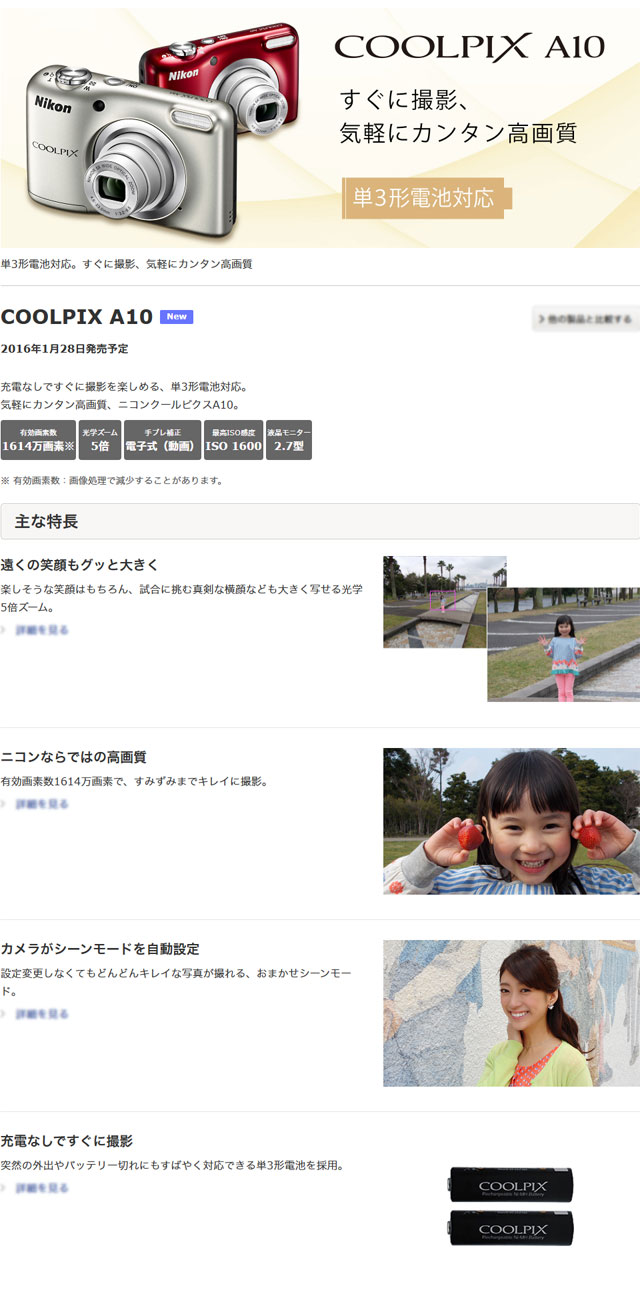Click heading 充電なしですぐに撮影

click(x=67, y=1141)
